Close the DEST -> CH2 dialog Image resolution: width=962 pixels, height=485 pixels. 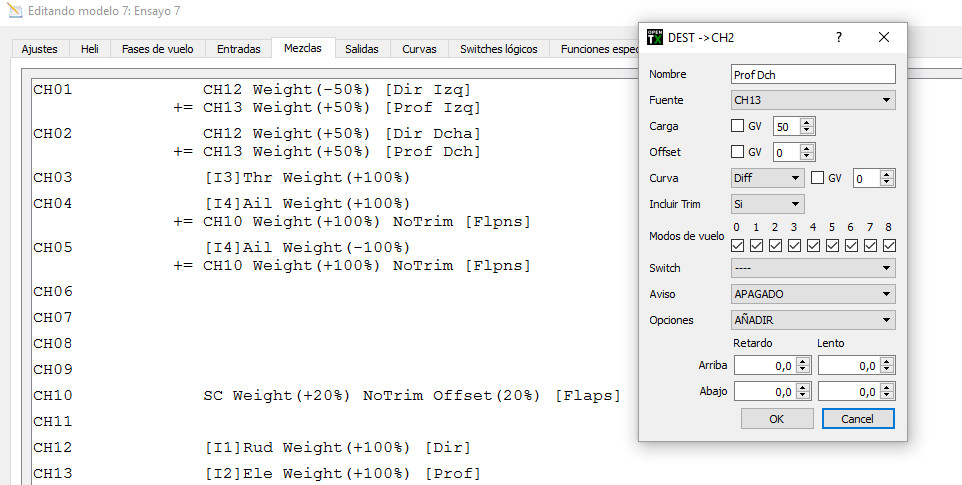[883, 37]
